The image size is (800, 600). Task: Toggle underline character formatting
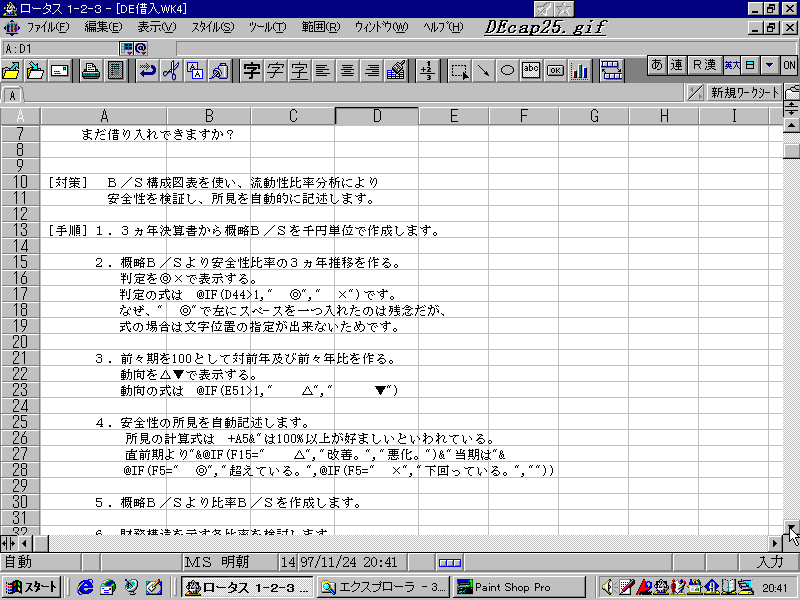300,70
